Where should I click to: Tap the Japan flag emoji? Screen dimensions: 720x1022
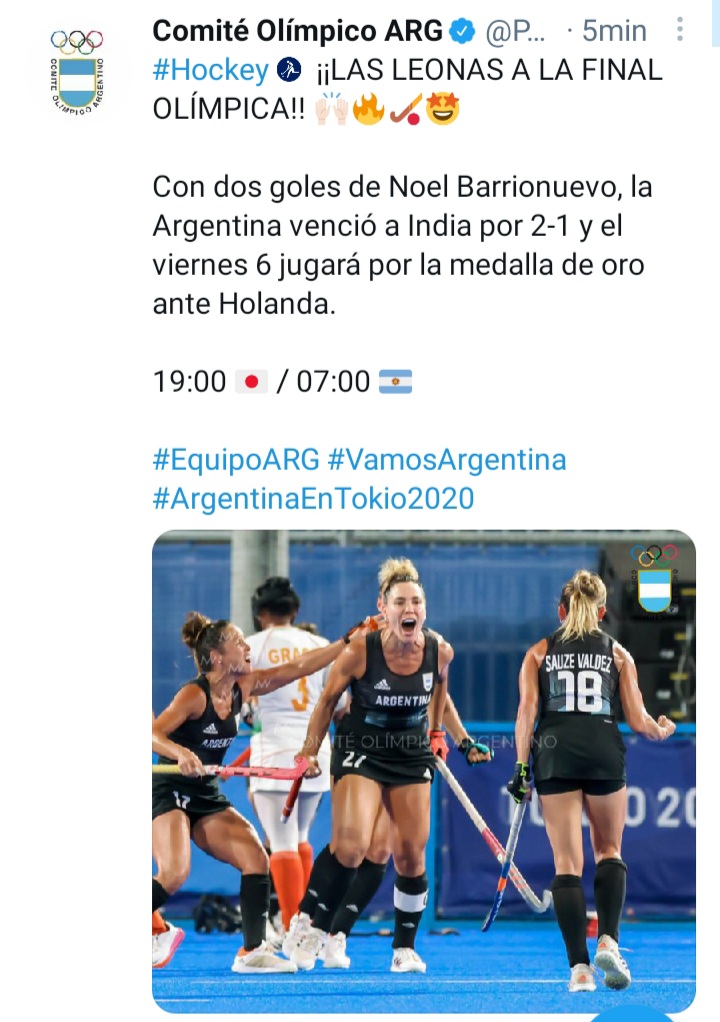[x=251, y=382]
